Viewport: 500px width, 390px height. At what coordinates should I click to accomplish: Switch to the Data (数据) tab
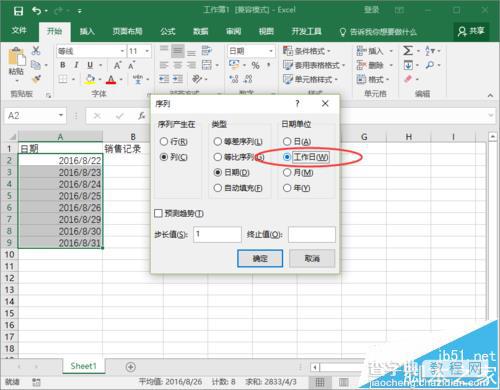click(x=201, y=31)
